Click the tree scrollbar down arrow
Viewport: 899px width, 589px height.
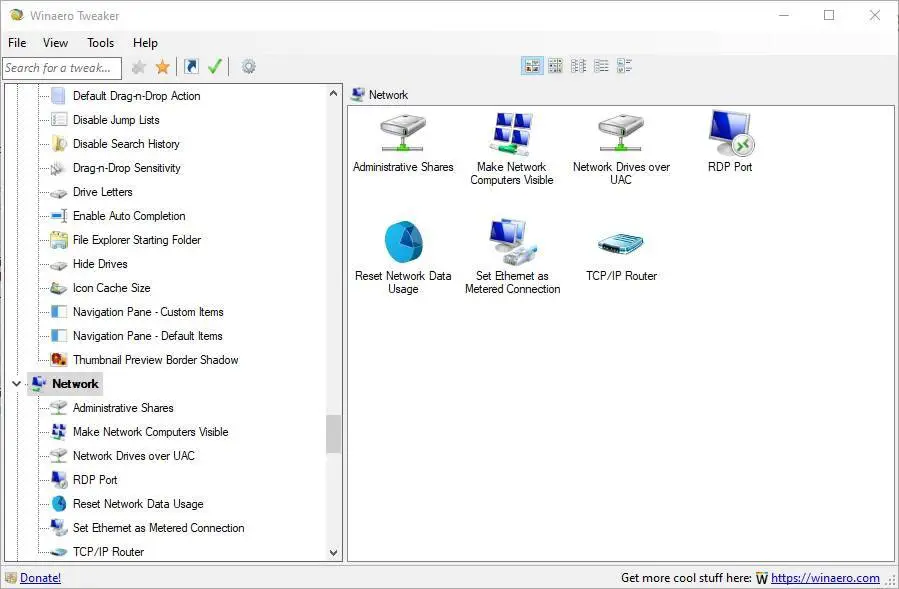pos(334,553)
